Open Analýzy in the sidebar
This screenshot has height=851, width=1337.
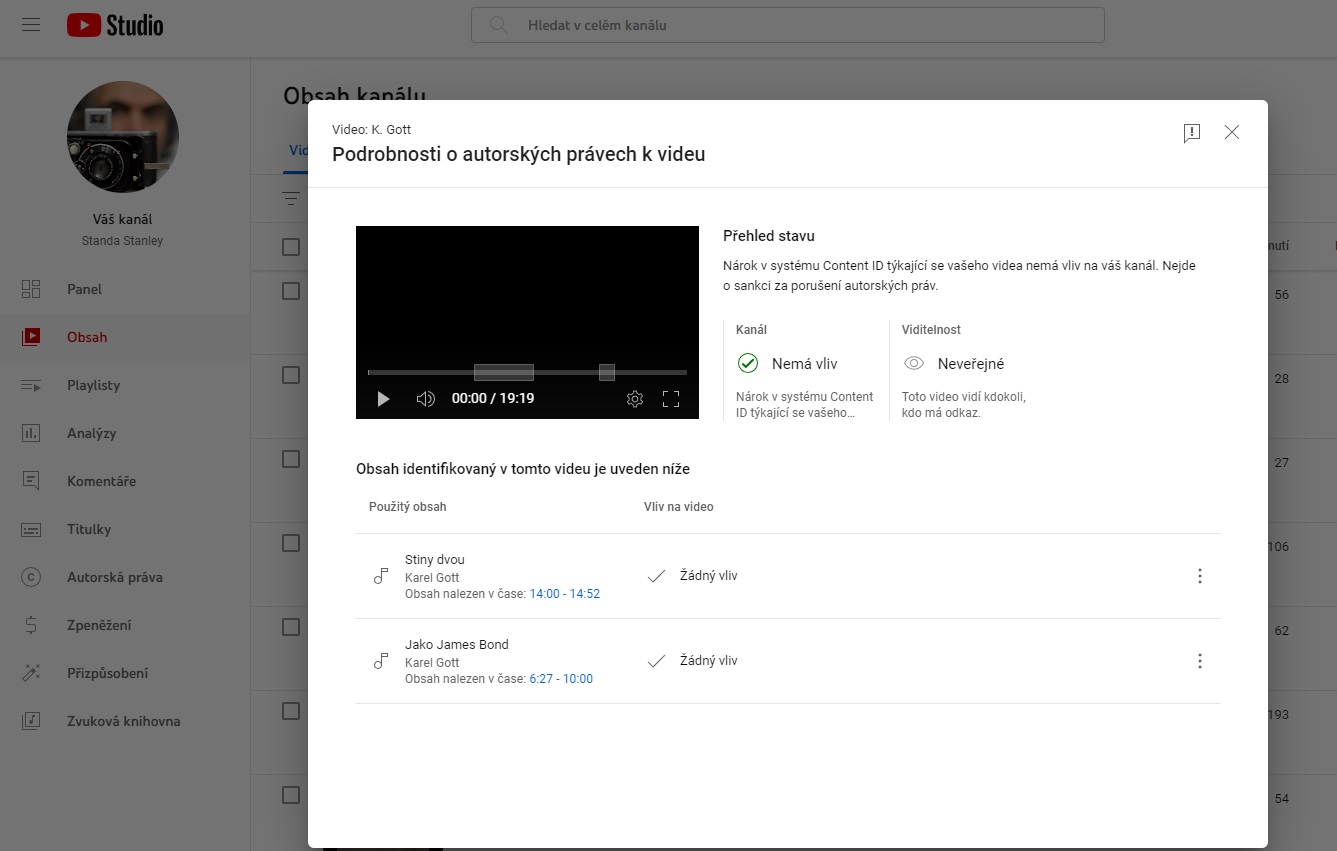[x=91, y=433]
